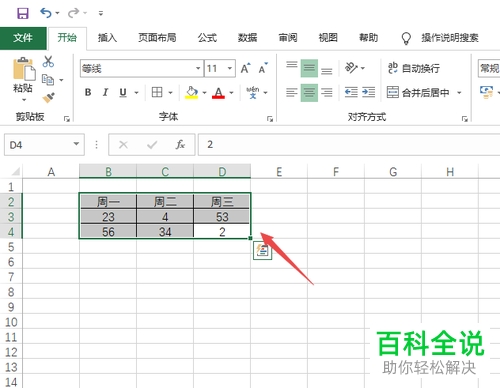This screenshot has width=500, height=388.
Task: Open the 公式 tab
Action: coord(207,38)
